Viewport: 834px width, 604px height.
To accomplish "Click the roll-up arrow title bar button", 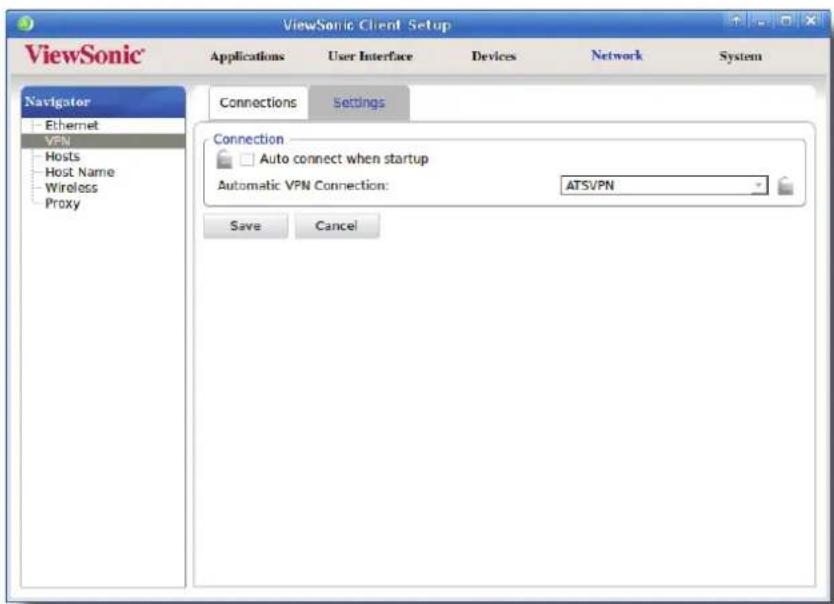I will click(736, 21).
